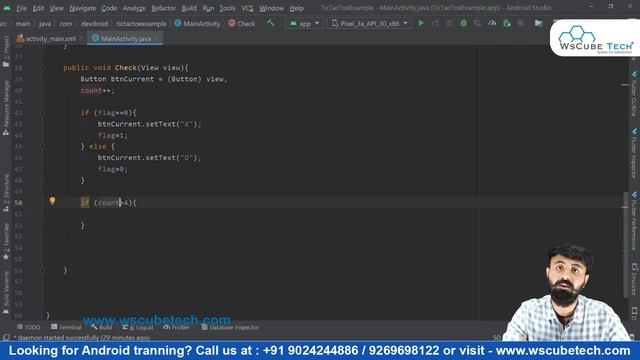Click the tictactoeexample breadcrumb
Image resolution: width=640 pixels, height=360 pixels.
[x=141, y=24]
